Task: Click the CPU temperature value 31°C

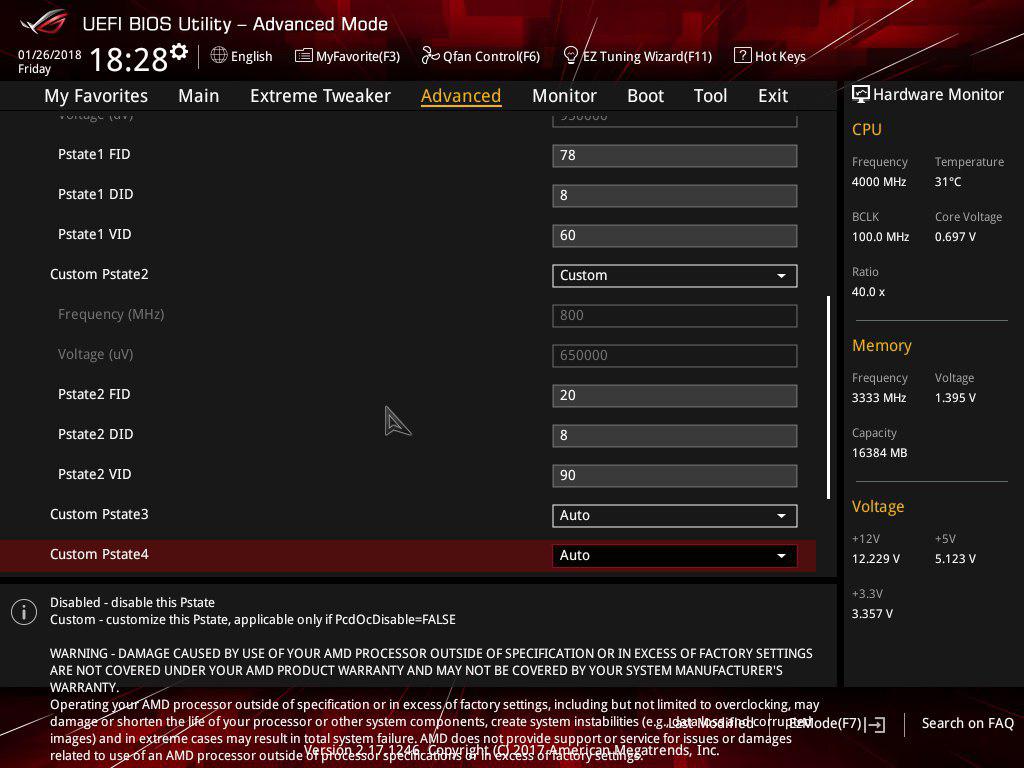Action: (948, 182)
